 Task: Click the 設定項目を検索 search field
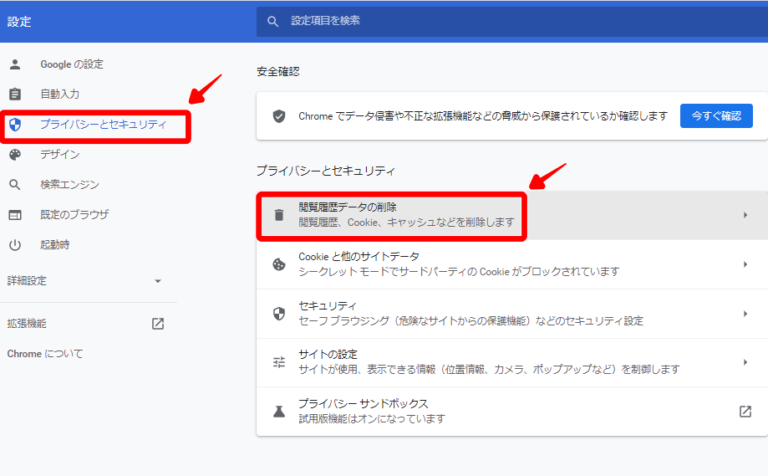point(500,20)
